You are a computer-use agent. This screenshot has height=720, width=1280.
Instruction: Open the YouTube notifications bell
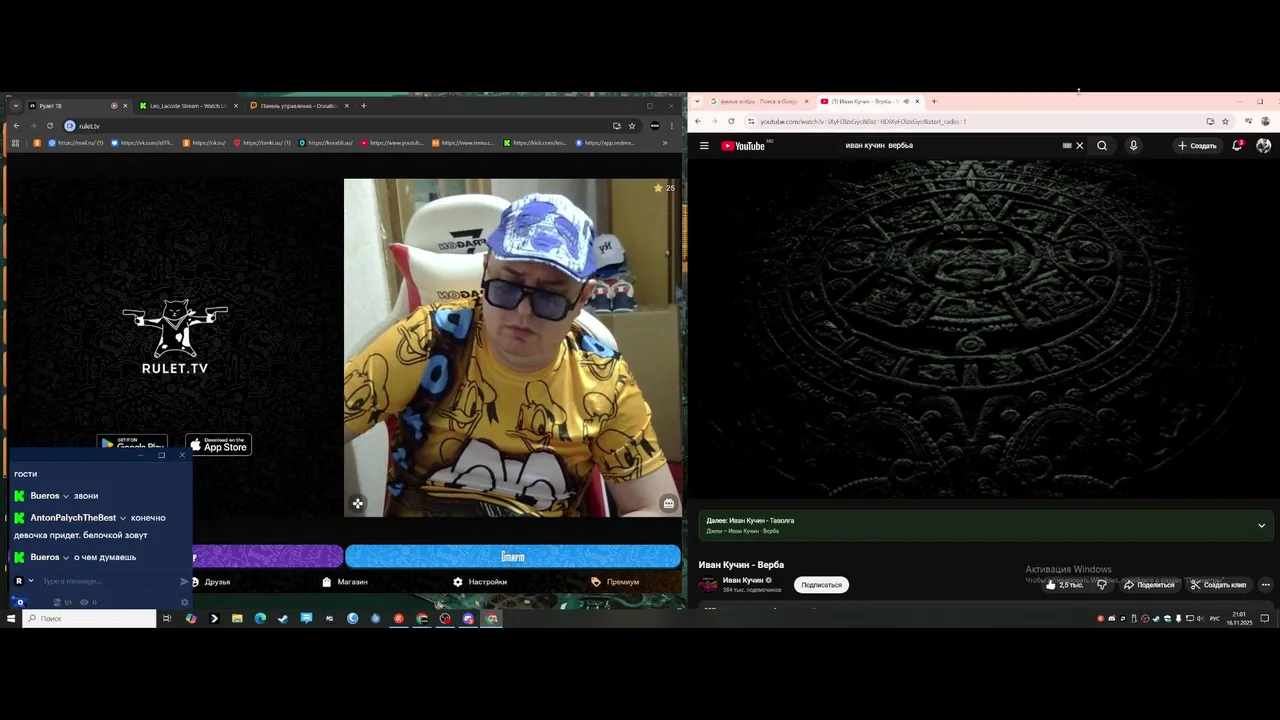coord(1237,145)
